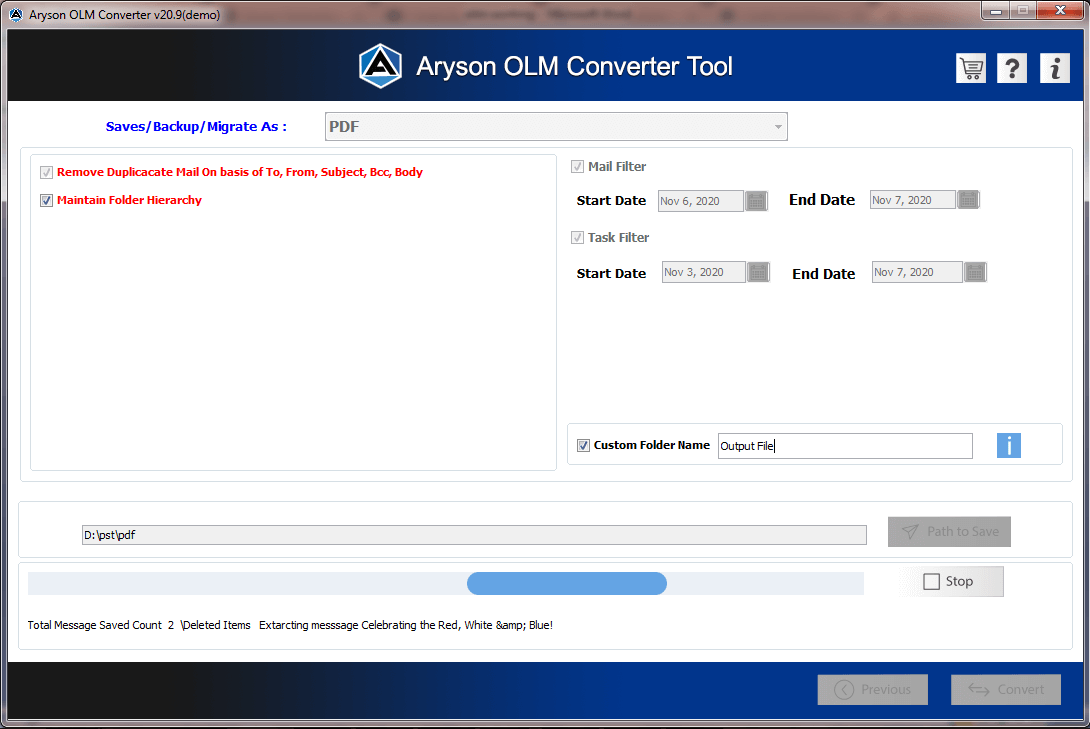Click Total Message Saved Count status text

coord(101,625)
